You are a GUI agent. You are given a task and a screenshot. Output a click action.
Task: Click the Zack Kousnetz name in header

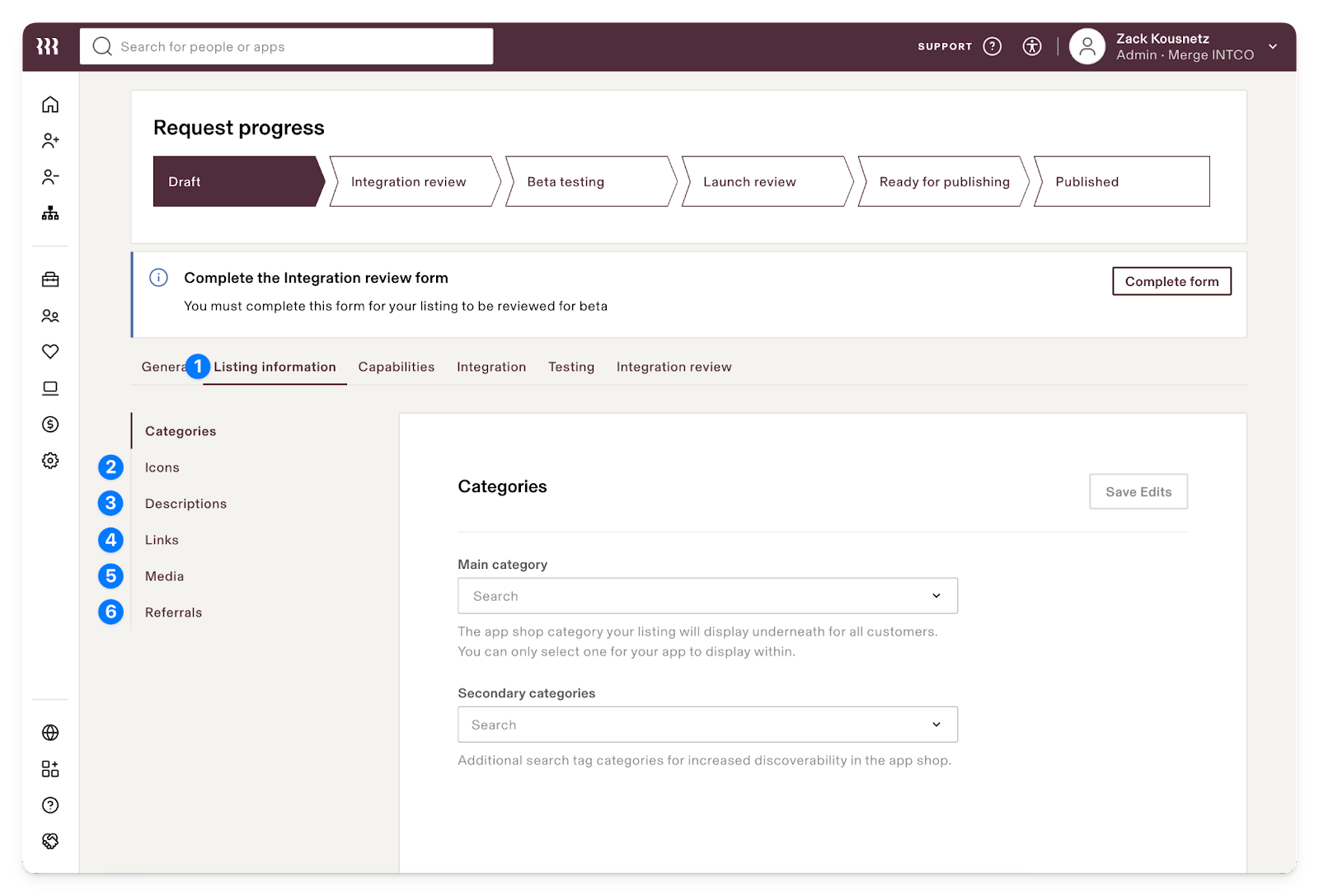click(1162, 39)
